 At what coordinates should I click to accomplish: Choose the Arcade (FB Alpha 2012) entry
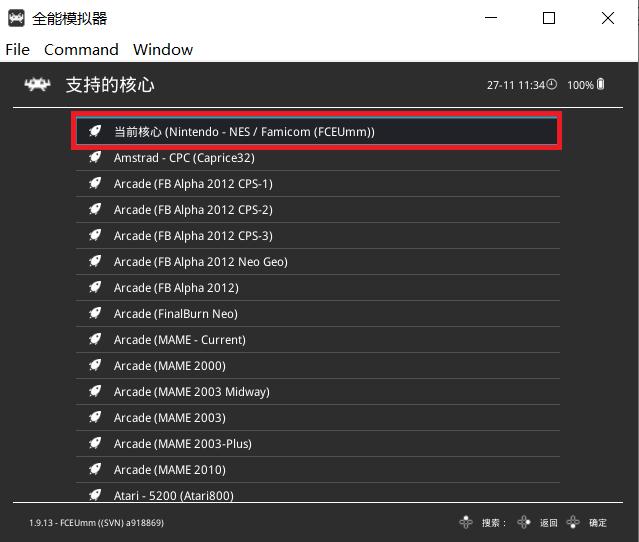click(318, 288)
